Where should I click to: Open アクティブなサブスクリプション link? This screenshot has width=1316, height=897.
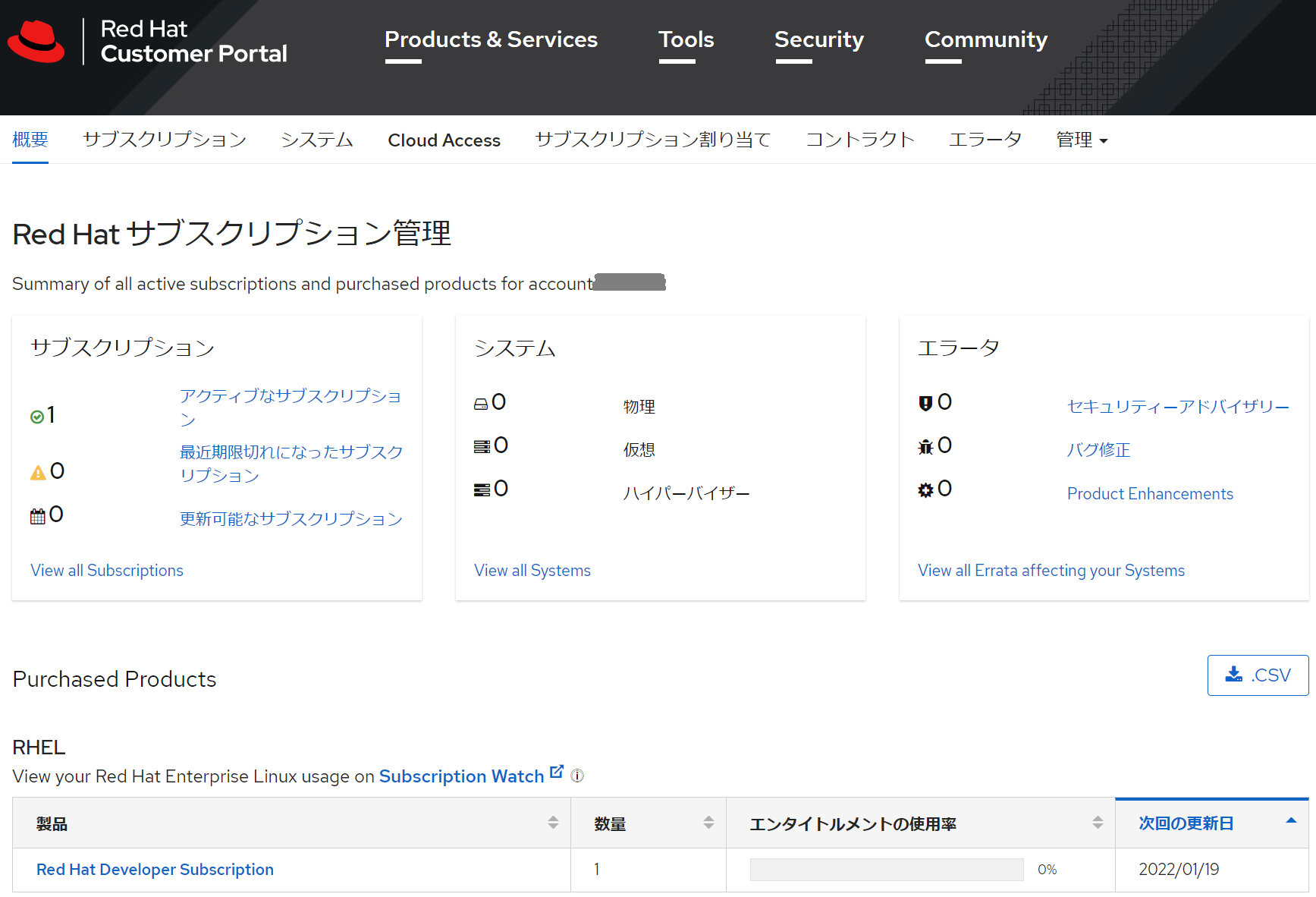[x=291, y=408]
